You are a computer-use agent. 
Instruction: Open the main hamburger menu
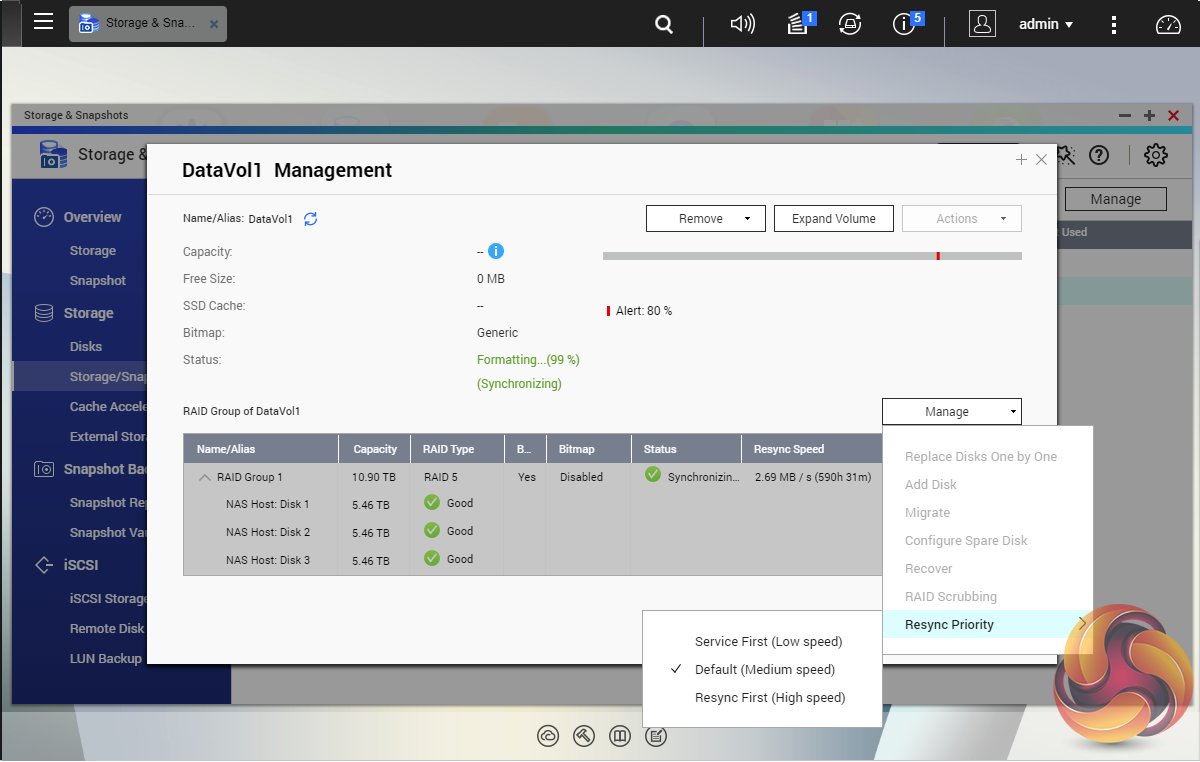[43, 22]
